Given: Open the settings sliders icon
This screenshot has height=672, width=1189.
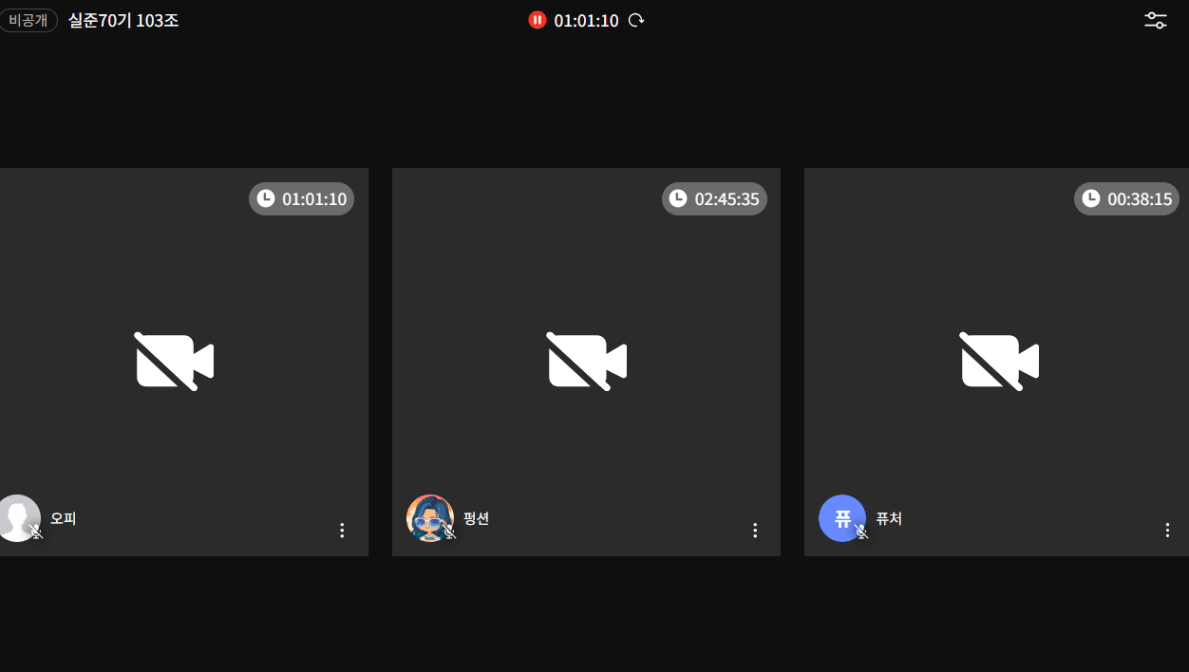Looking at the screenshot, I should coord(1155,20).
